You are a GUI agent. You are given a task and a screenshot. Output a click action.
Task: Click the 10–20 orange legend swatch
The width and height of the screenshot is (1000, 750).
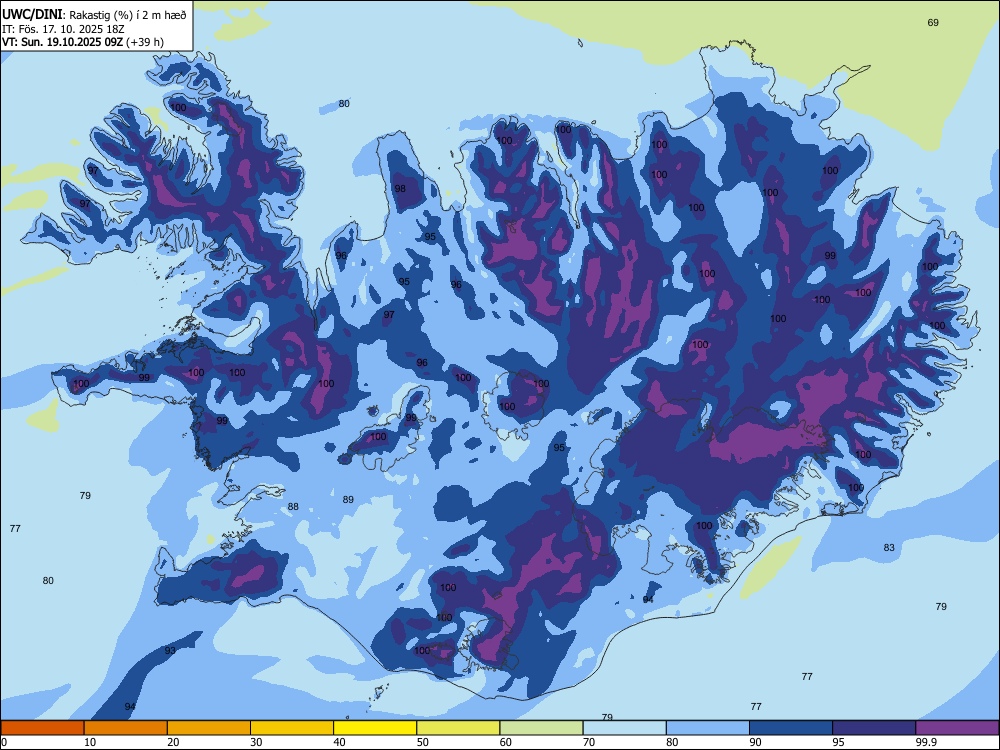pos(126,728)
